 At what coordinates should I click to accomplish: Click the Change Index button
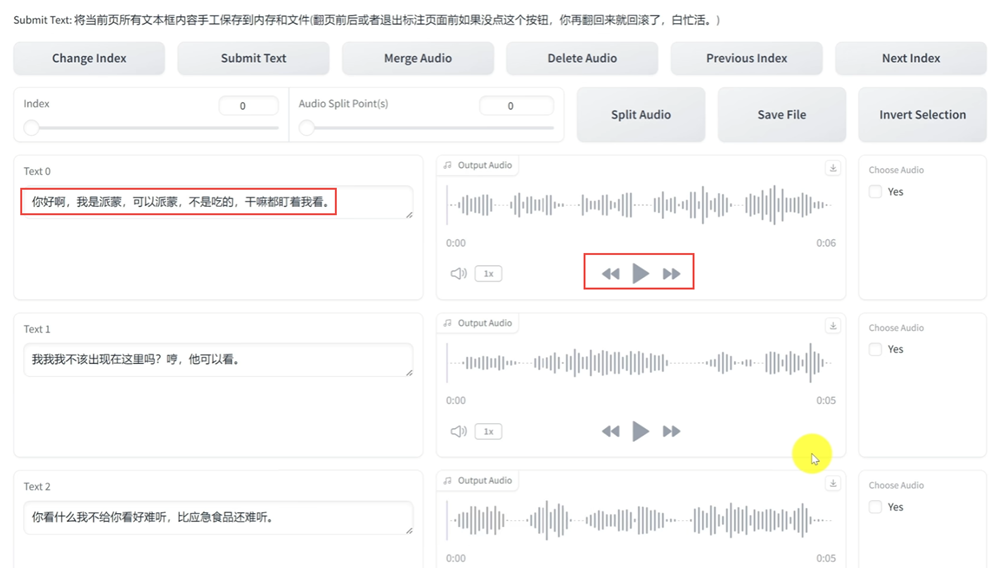(89, 58)
